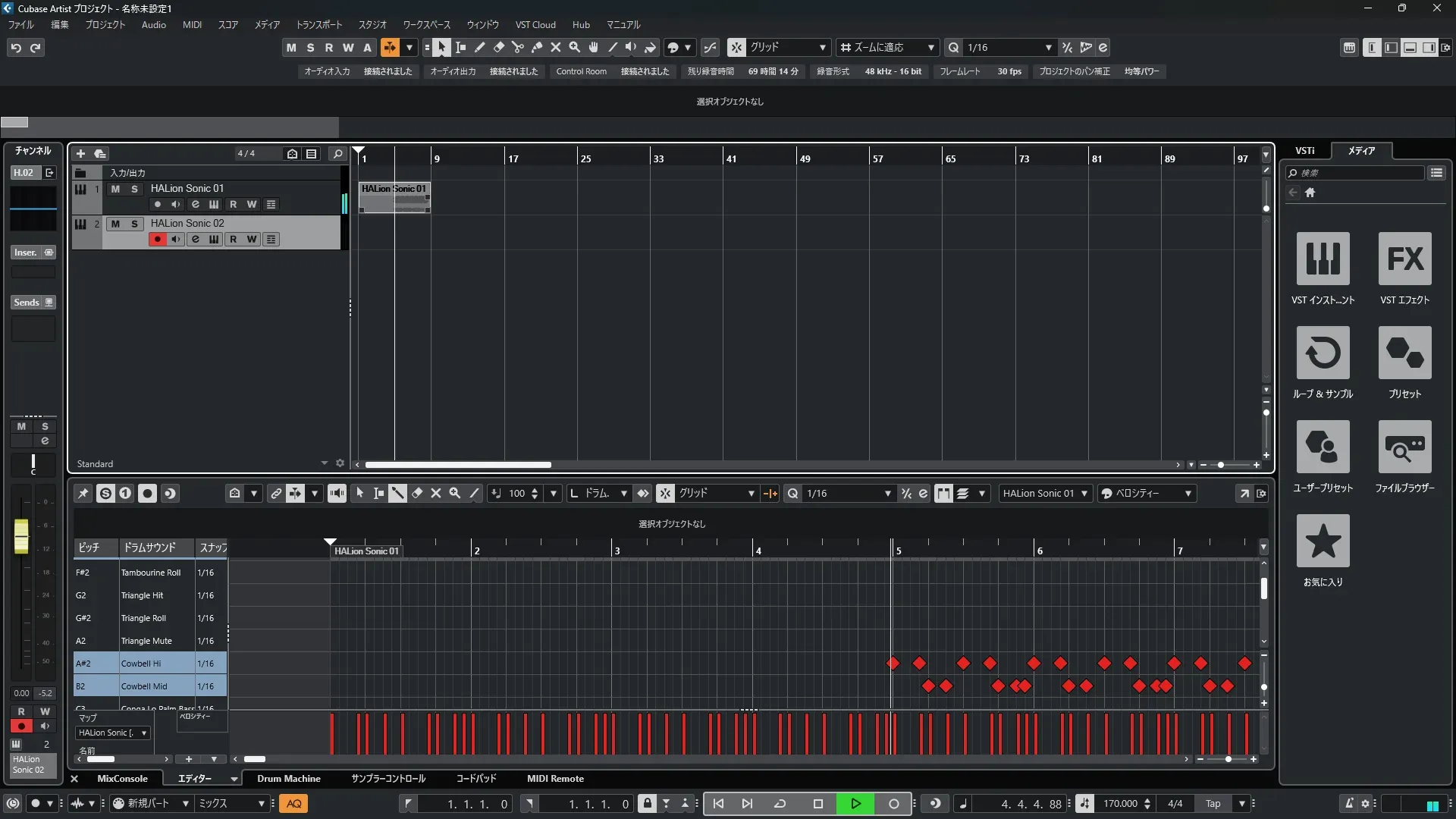Select the main toolbar Zoom tool

pos(575,48)
